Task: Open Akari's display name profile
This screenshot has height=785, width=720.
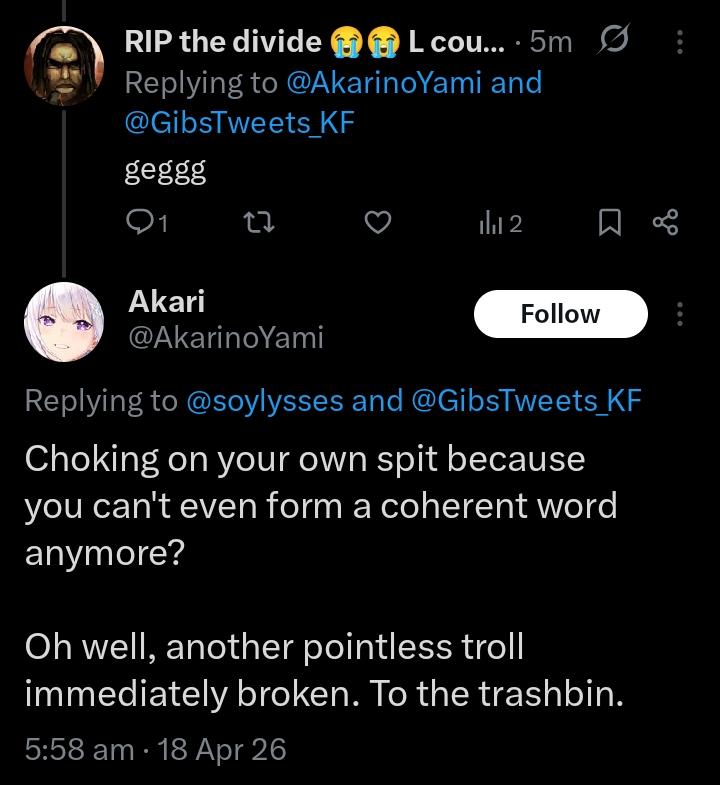Action: pos(166,300)
